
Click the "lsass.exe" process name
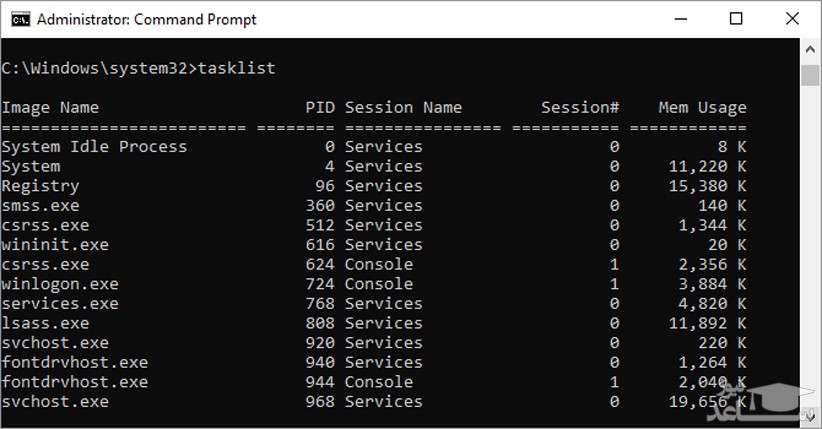(x=45, y=323)
